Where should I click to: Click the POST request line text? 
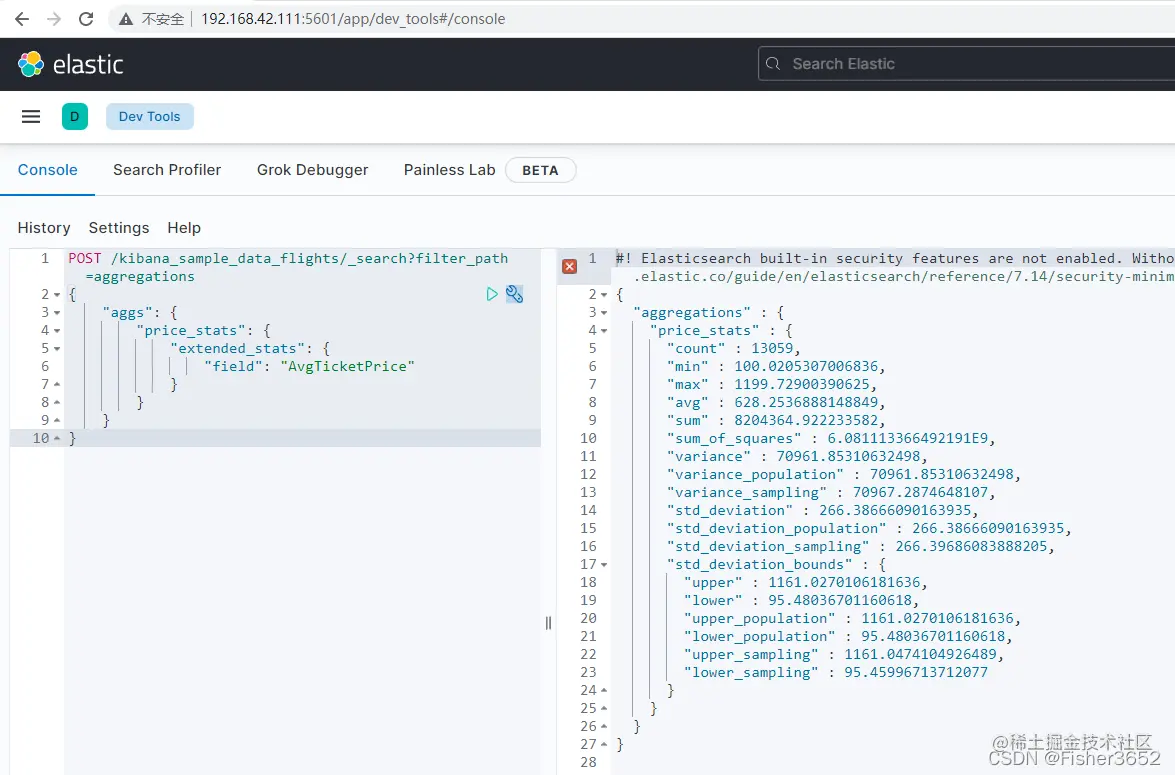pyautogui.click(x=289, y=259)
